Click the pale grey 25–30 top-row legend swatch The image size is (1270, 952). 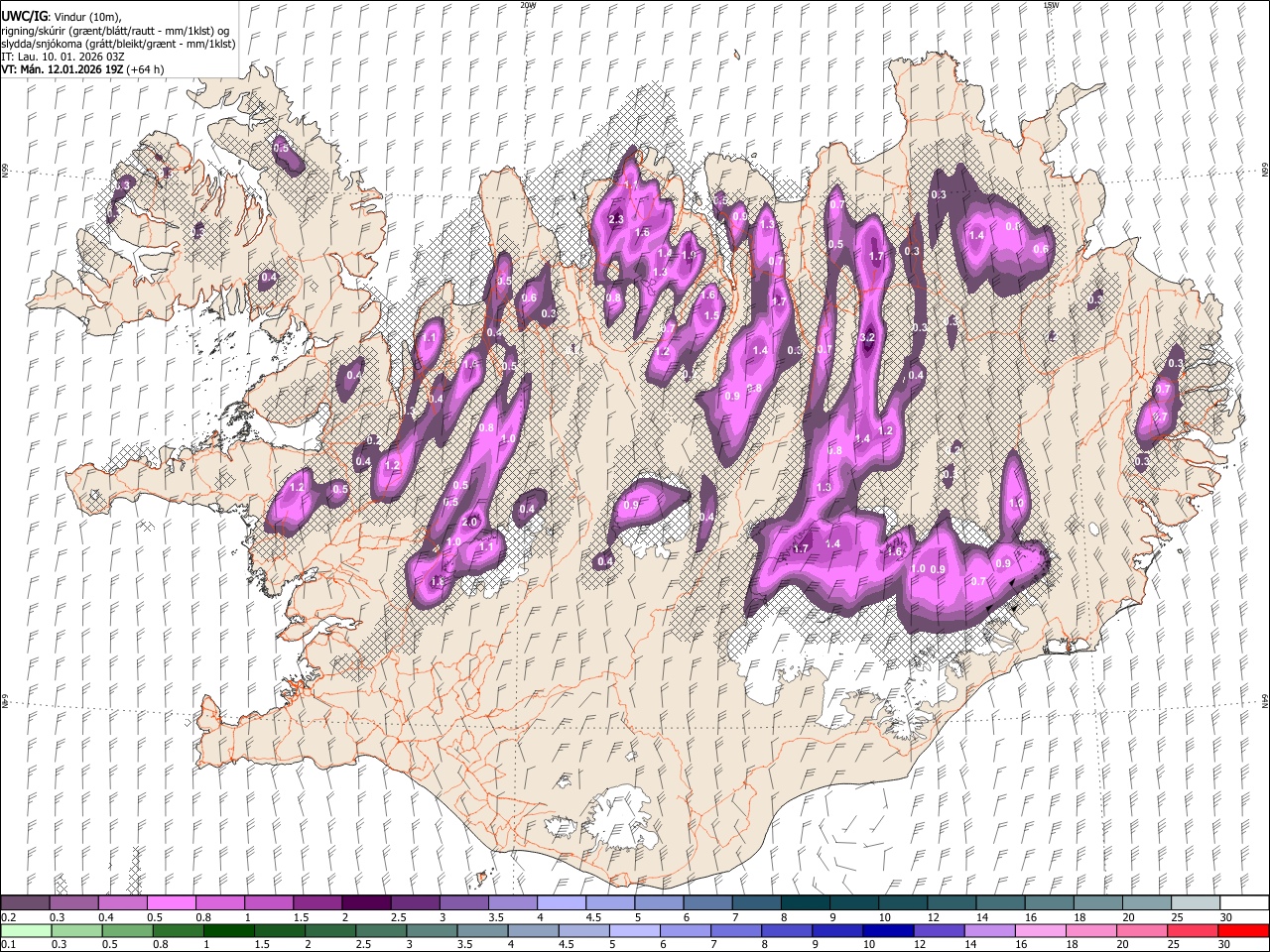point(1196,903)
